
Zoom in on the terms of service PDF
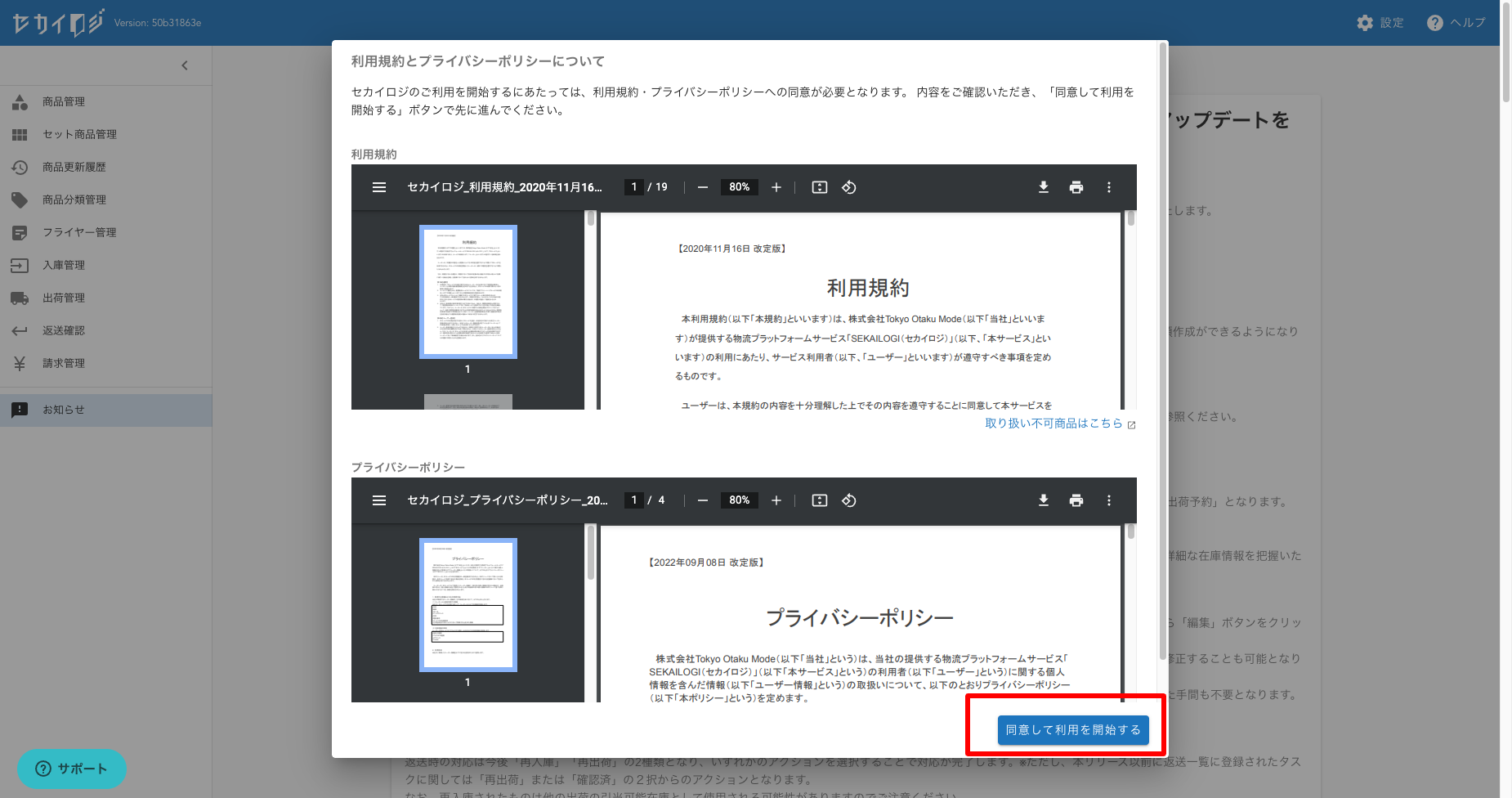[x=776, y=187]
